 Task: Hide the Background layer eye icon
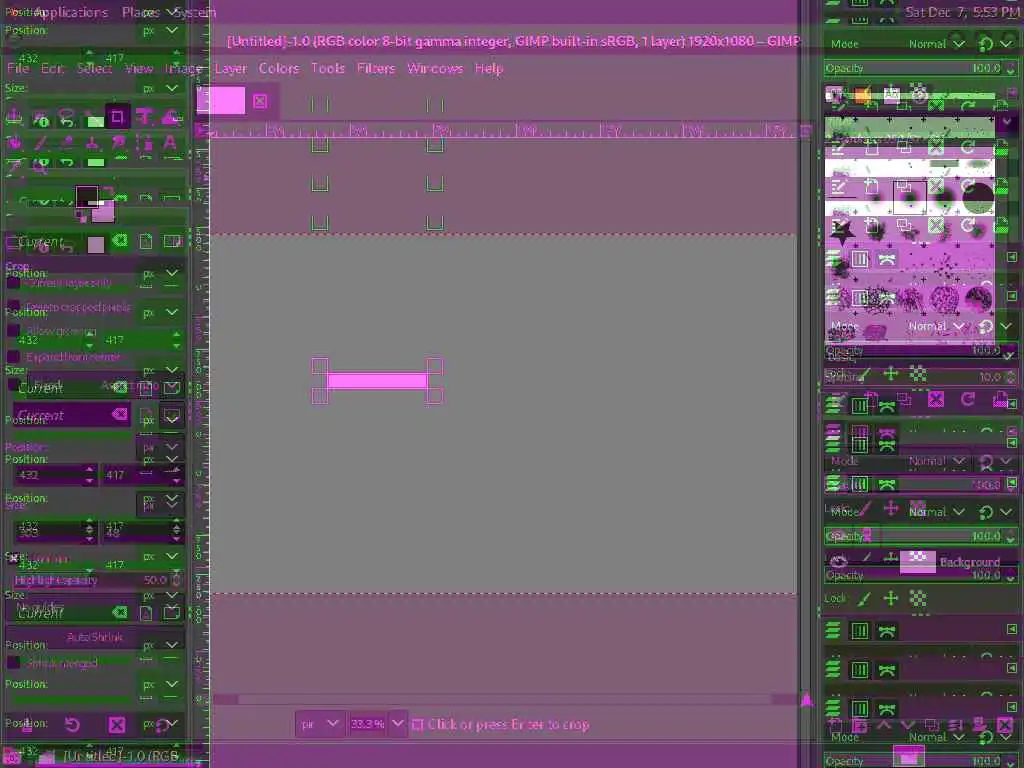click(839, 561)
